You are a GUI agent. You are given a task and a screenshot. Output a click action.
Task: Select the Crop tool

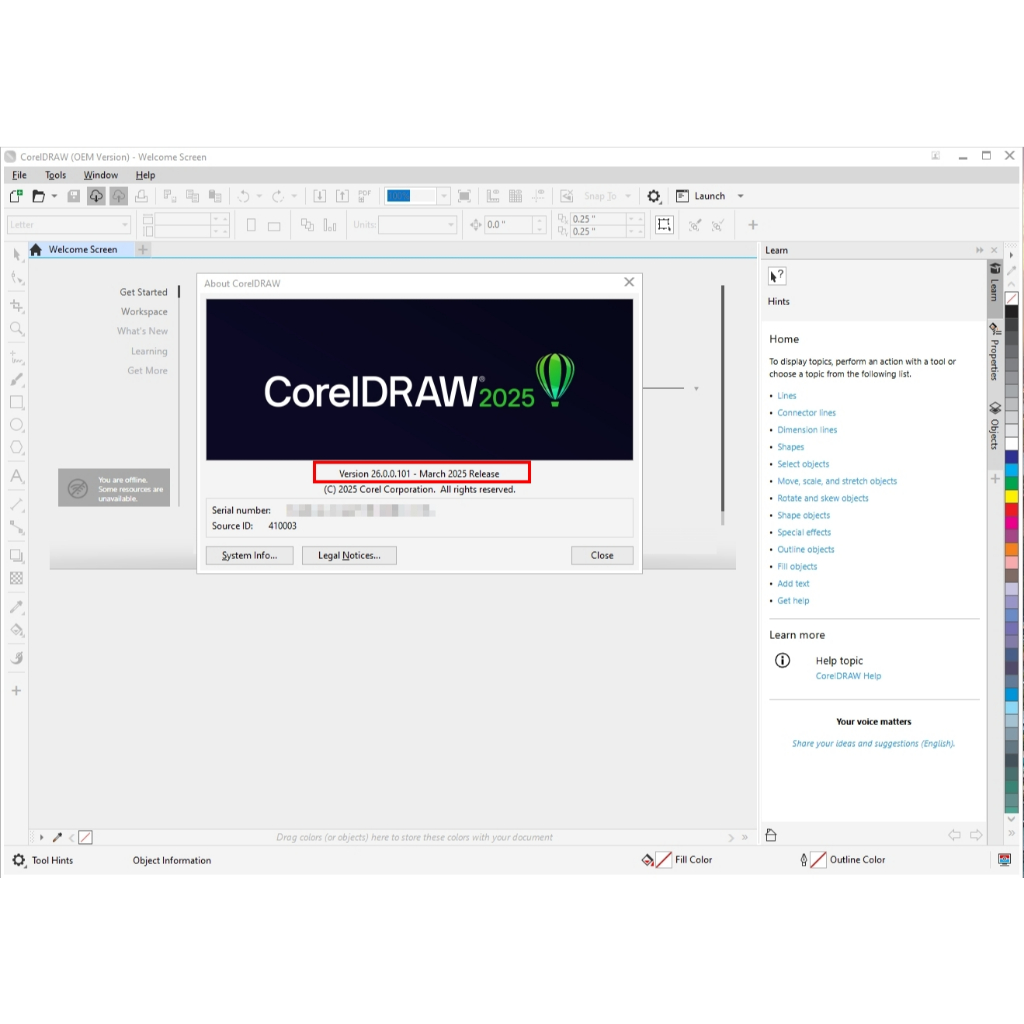17,305
